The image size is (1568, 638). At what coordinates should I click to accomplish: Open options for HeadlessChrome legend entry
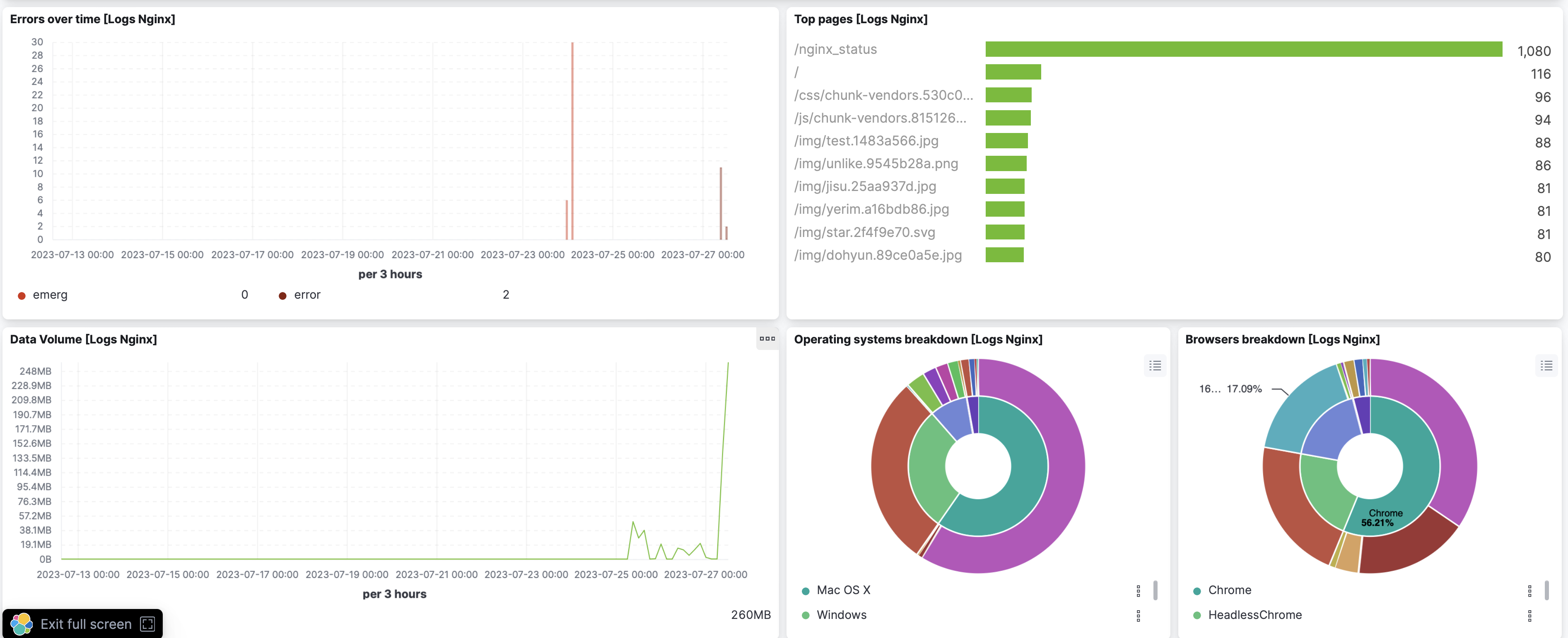point(1529,616)
